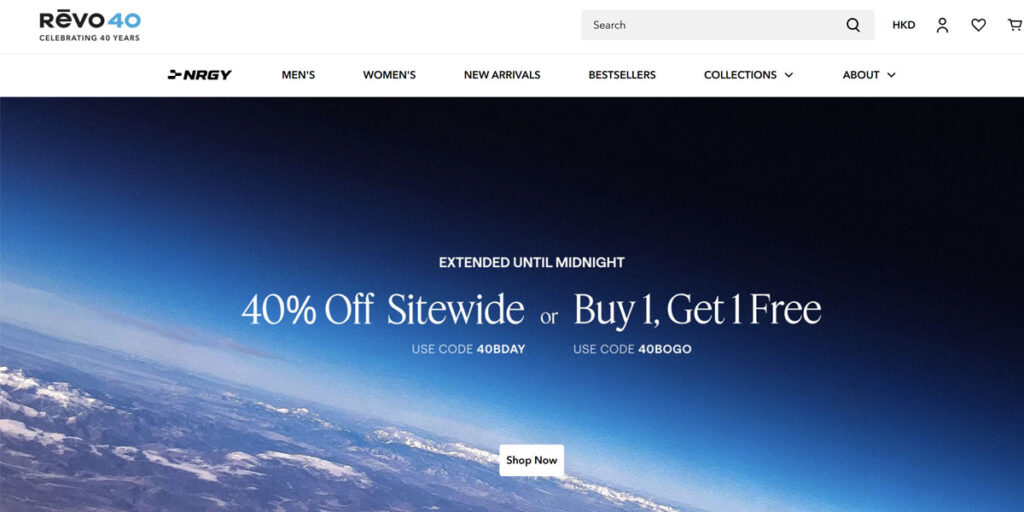
Task: Open the Bestsellers page
Action: pos(622,75)
